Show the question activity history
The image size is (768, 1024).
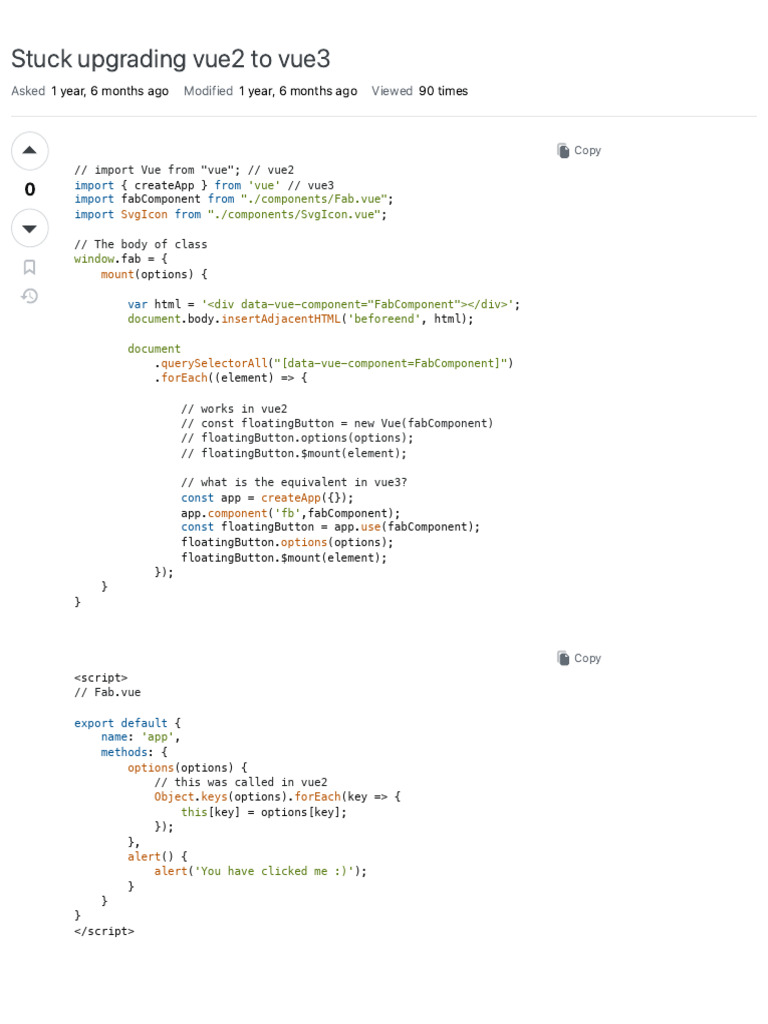point(29,296)
